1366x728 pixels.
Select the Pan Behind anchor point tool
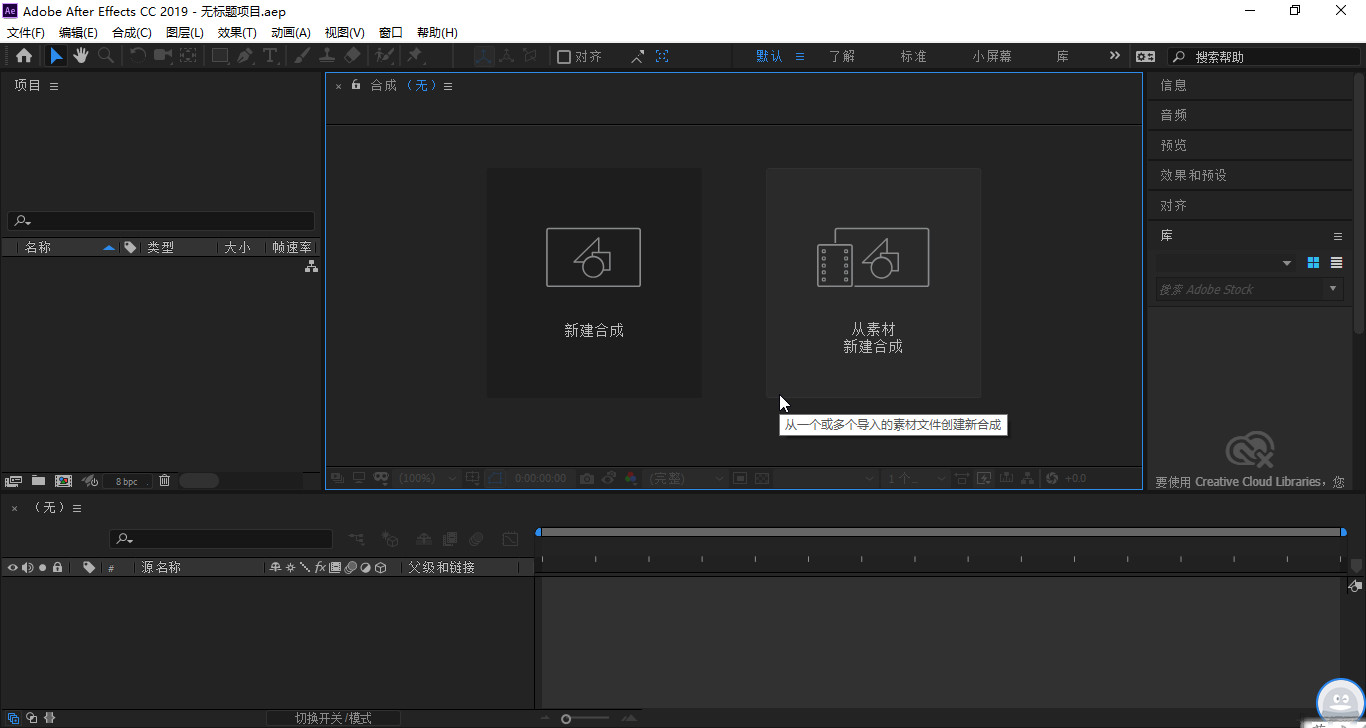[x=187, y=57]
